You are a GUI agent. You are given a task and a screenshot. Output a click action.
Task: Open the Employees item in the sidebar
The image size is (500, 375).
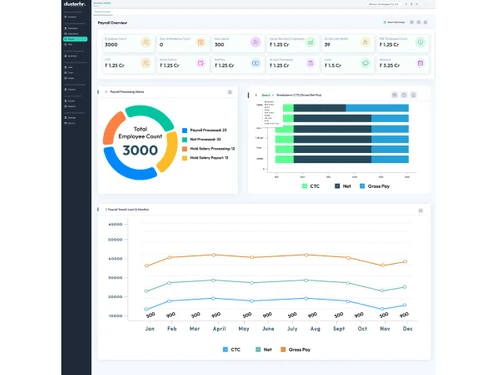pos(71,28)
